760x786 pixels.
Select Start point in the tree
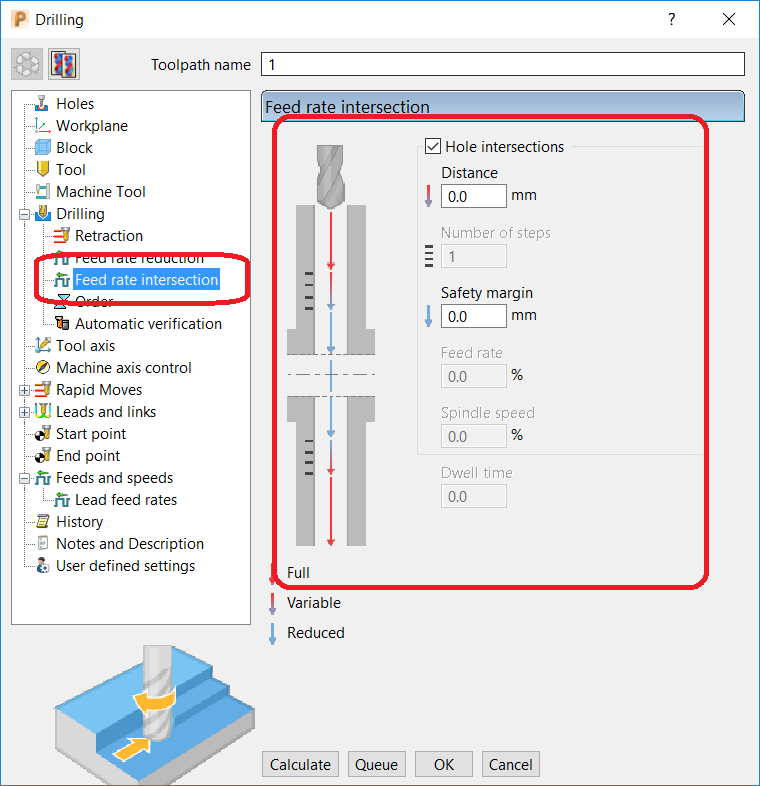click(x=91, y=434)
